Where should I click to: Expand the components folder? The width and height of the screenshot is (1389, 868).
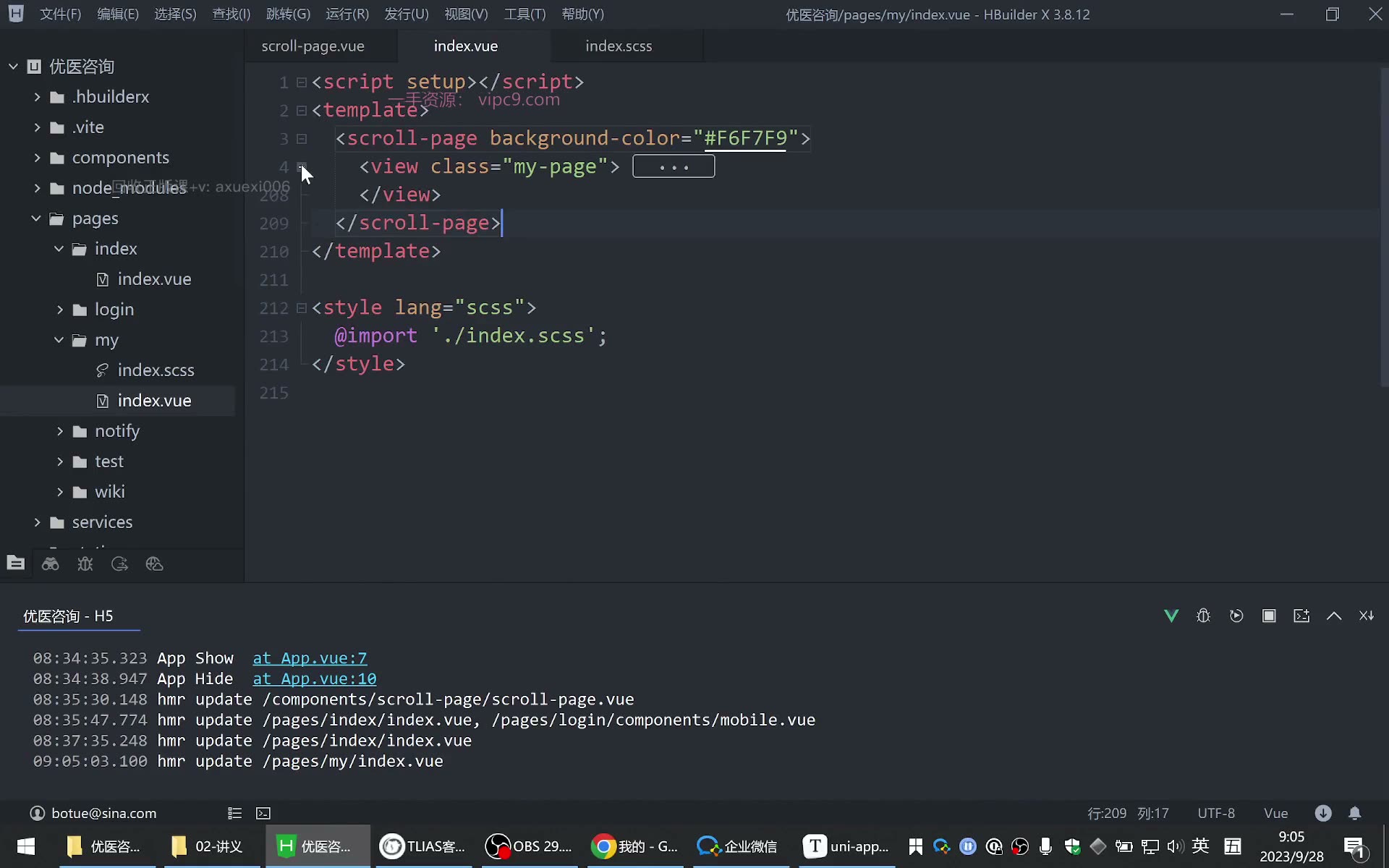click(37, 158)
